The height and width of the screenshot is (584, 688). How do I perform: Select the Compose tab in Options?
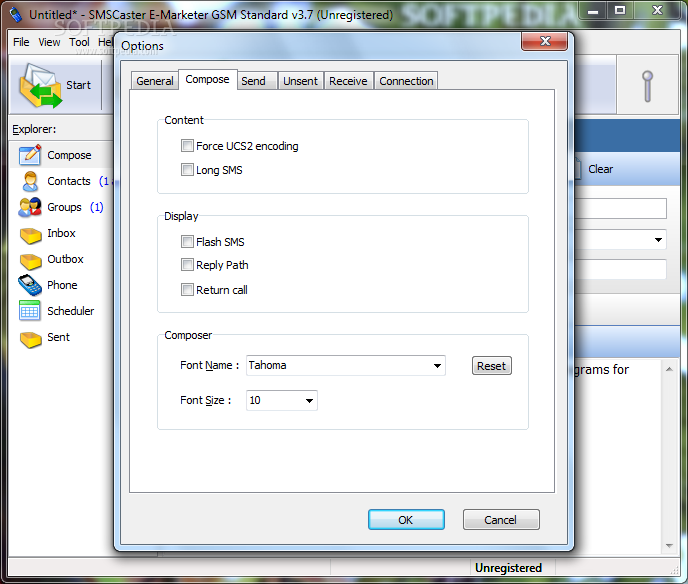[x=207, y=79]
